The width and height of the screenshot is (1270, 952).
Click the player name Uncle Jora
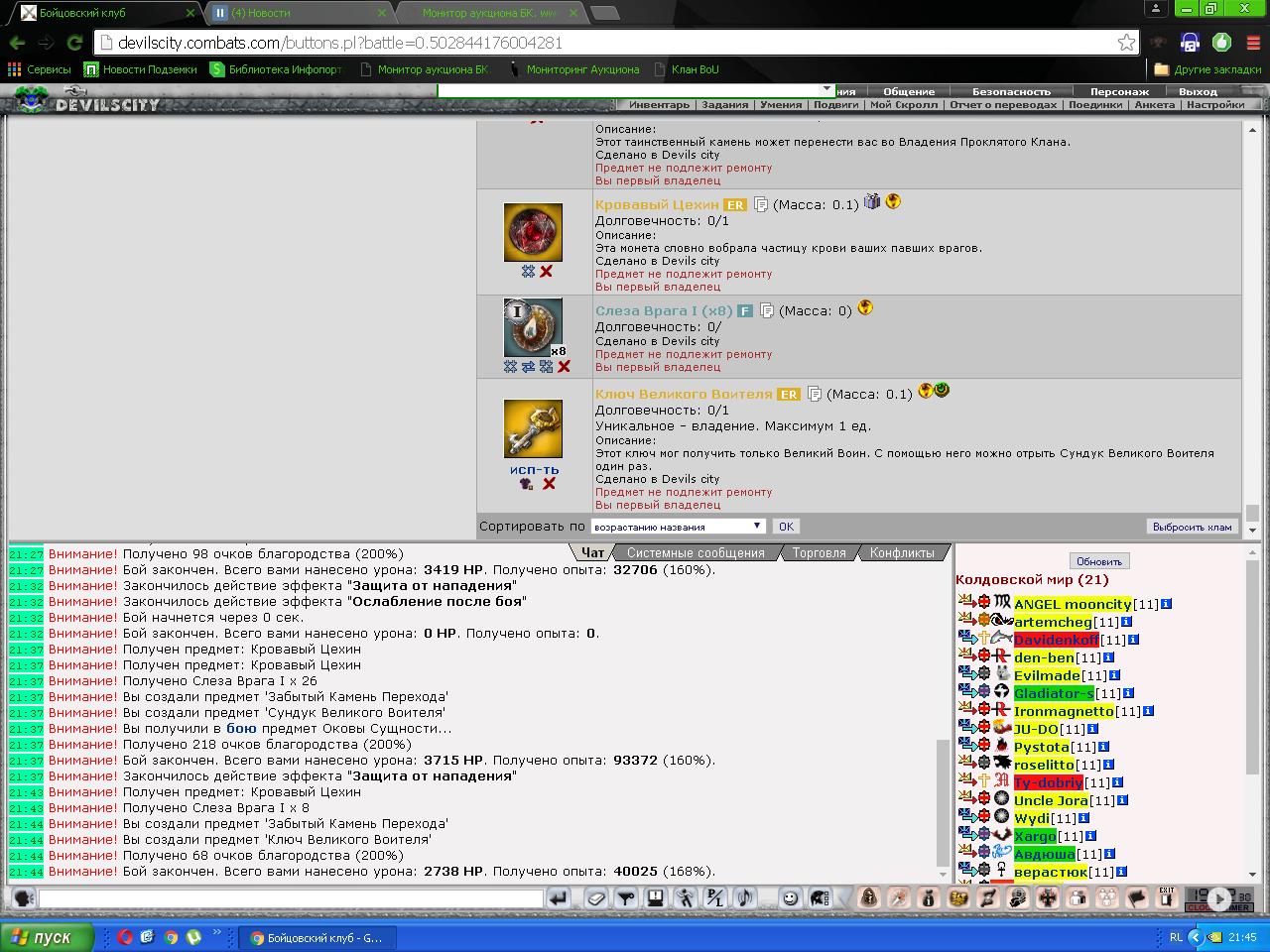pyautogui.click(x=1051, y=800)
